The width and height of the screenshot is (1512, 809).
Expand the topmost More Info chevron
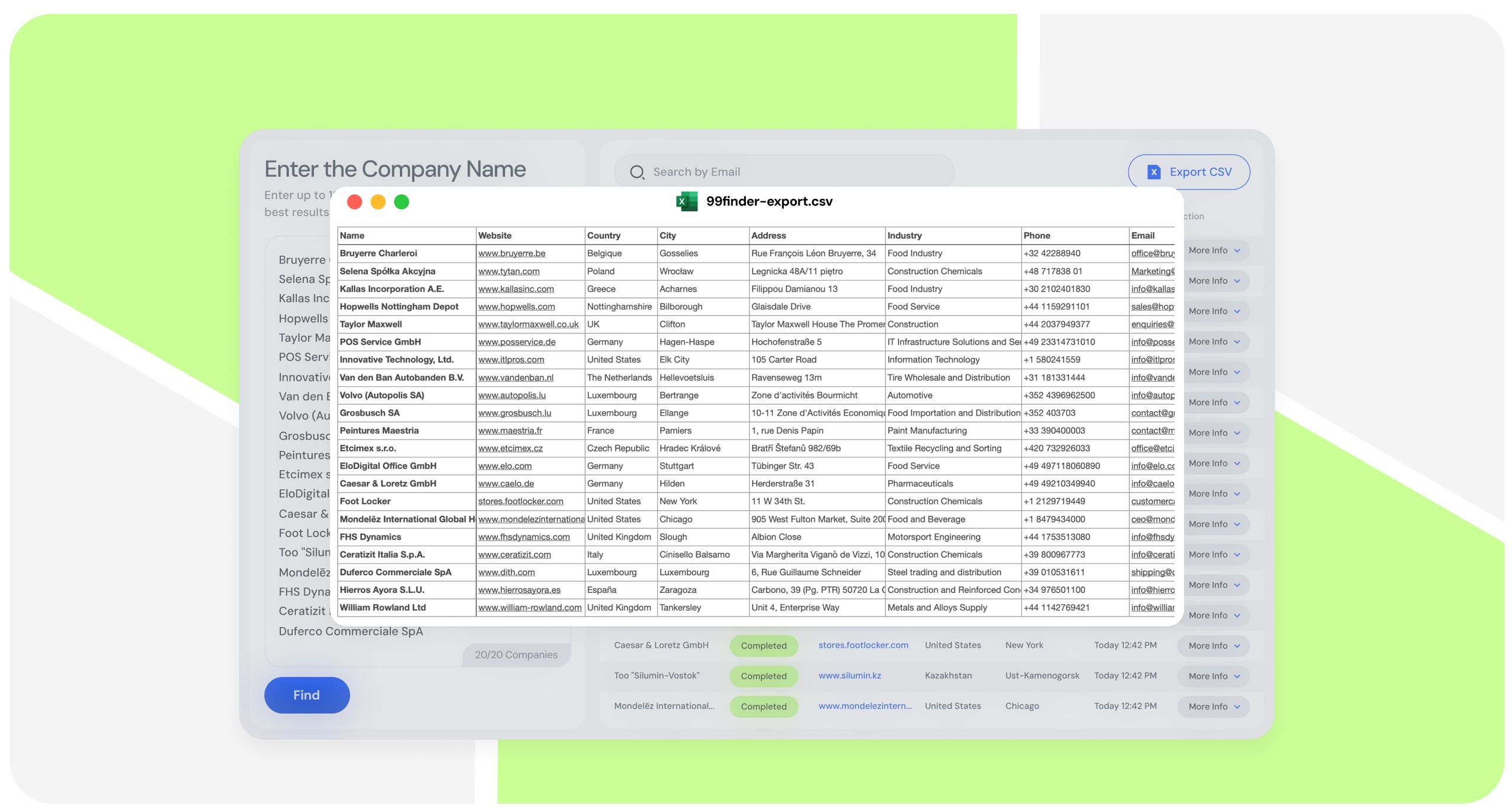click(x=1237, y=250)
